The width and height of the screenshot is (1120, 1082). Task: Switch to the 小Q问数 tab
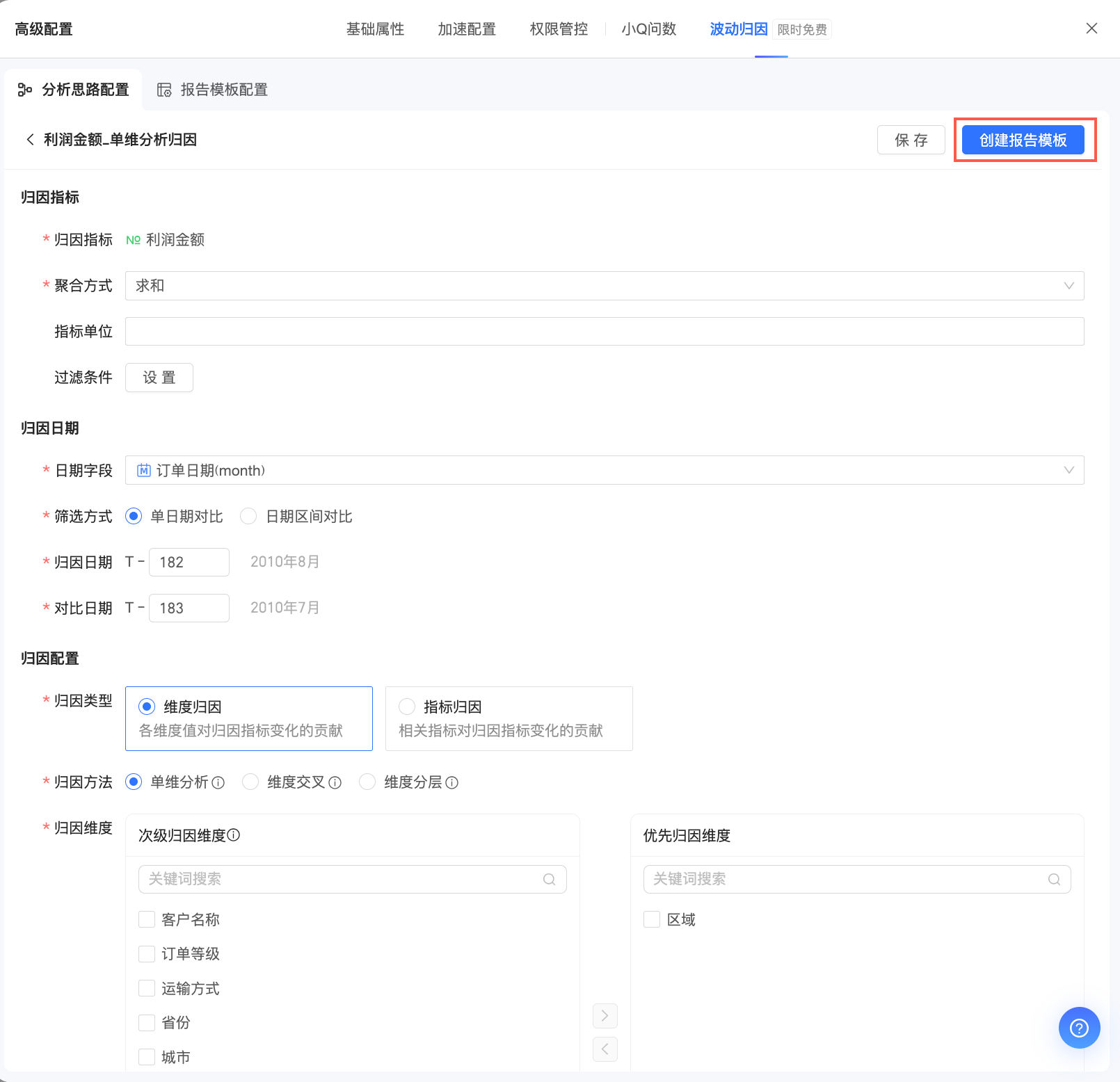pyautogui.click(x=649, y=29)
